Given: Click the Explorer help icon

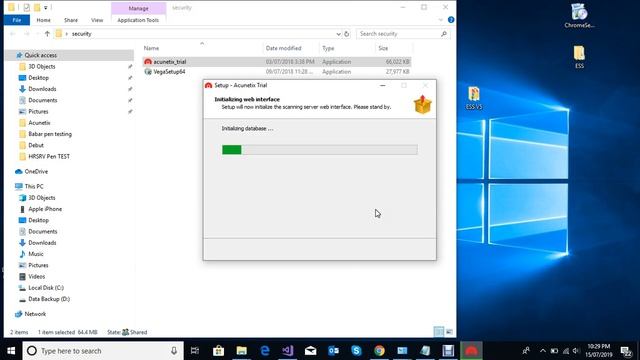Looking at the screenshot, I should click(451, 20).
